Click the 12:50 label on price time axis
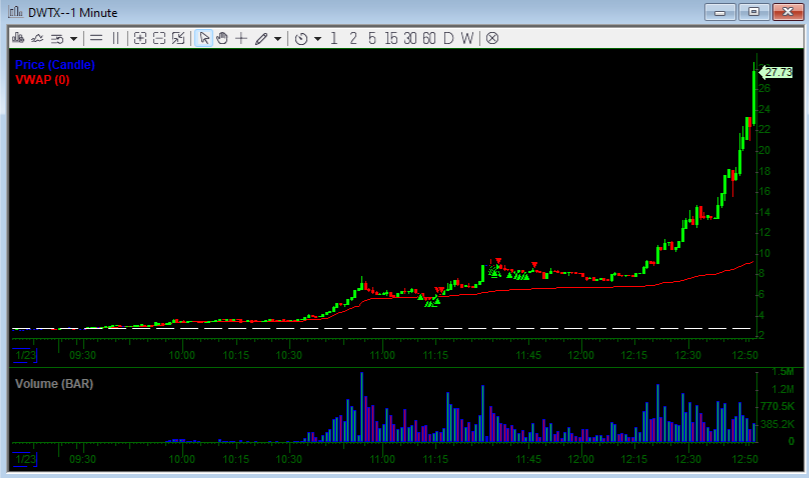Screen dimensions: 809x478 tap(745, 355)
